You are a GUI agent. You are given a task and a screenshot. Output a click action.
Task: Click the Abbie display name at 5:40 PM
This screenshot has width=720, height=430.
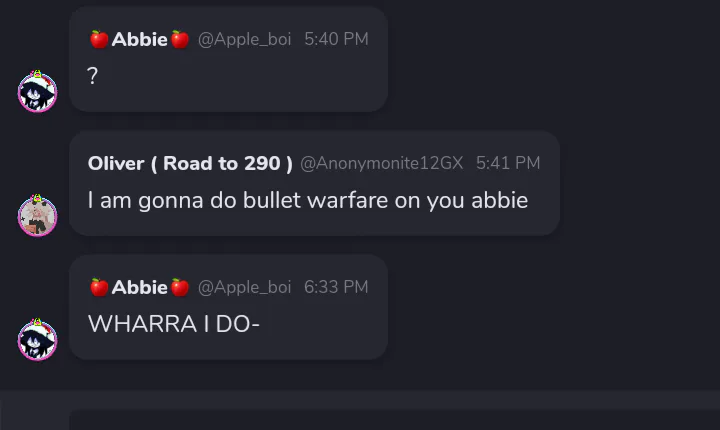coord(140,40)
